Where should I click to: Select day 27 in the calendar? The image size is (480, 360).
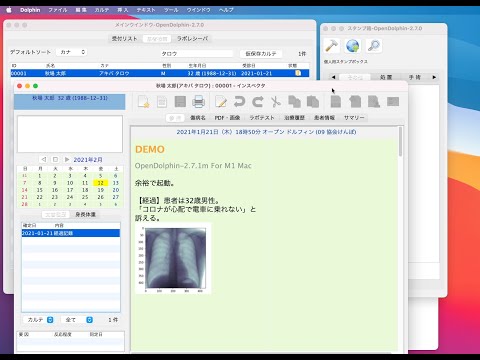116,197
